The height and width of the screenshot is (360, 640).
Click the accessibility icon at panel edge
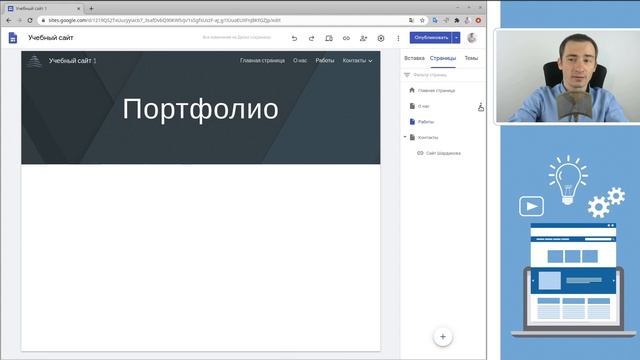(x=481, y=107)
